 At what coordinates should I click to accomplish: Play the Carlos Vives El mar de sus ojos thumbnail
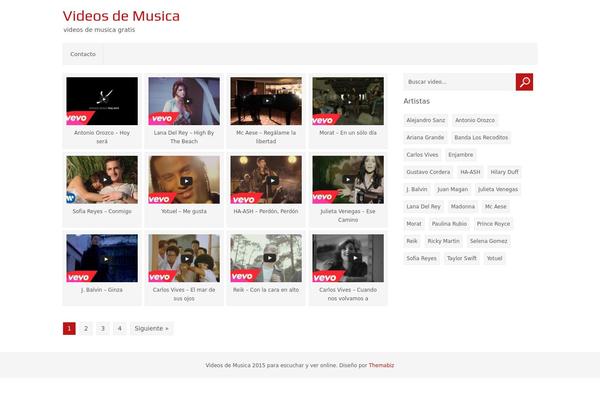point(184,258)
